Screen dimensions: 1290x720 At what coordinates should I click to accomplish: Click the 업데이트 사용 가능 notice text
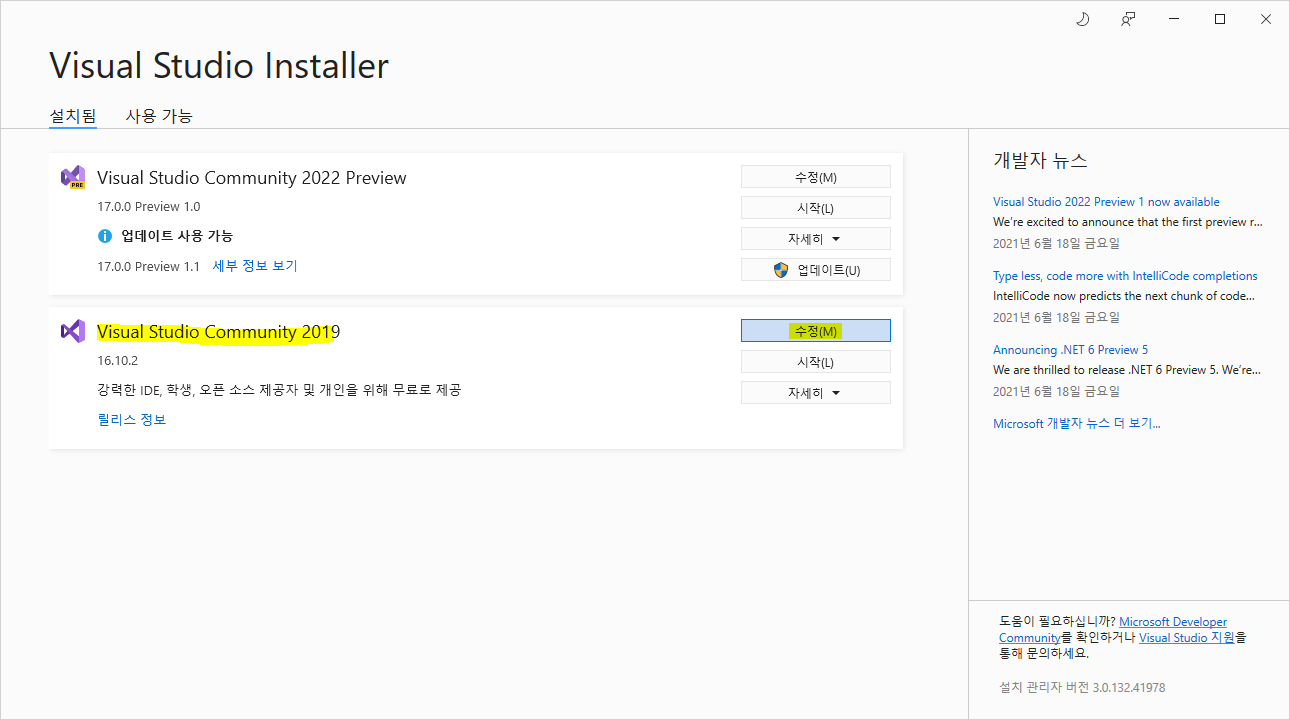pos(177,236)
